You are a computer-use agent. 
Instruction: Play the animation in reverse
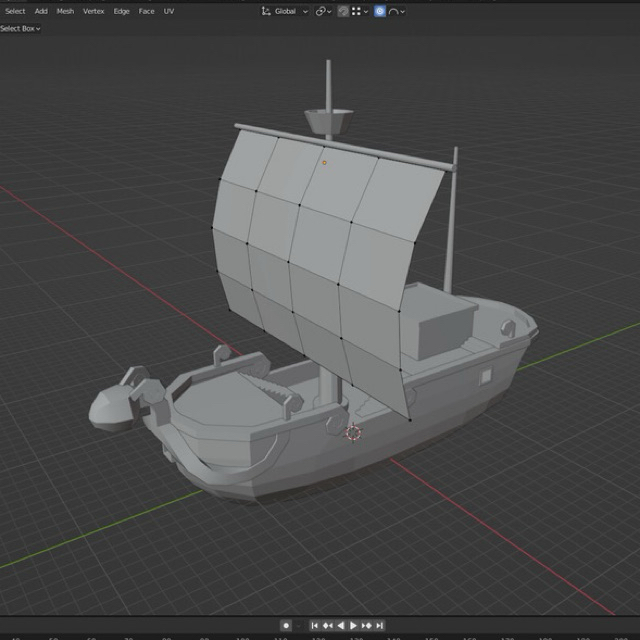point(340,625)
